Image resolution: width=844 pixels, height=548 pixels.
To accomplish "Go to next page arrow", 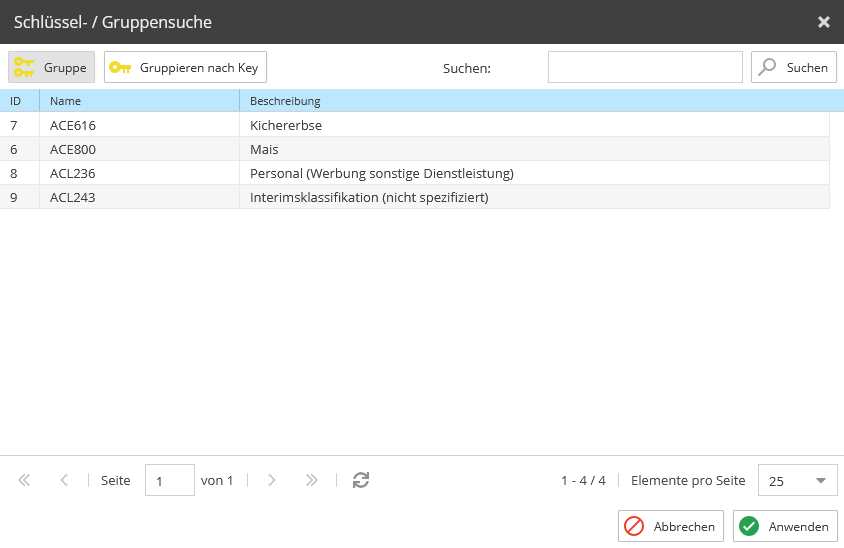I will click(x=272, y=480).
